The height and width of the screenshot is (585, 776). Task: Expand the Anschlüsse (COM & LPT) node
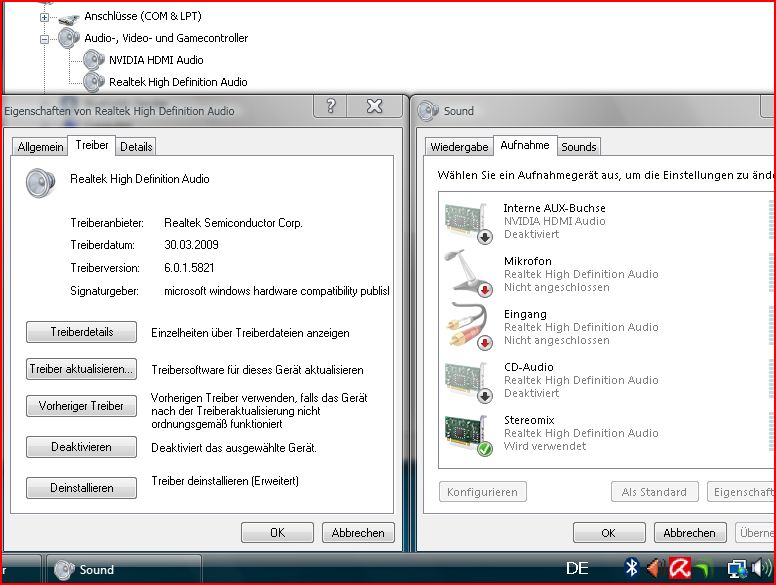click(x=45, y=17)
